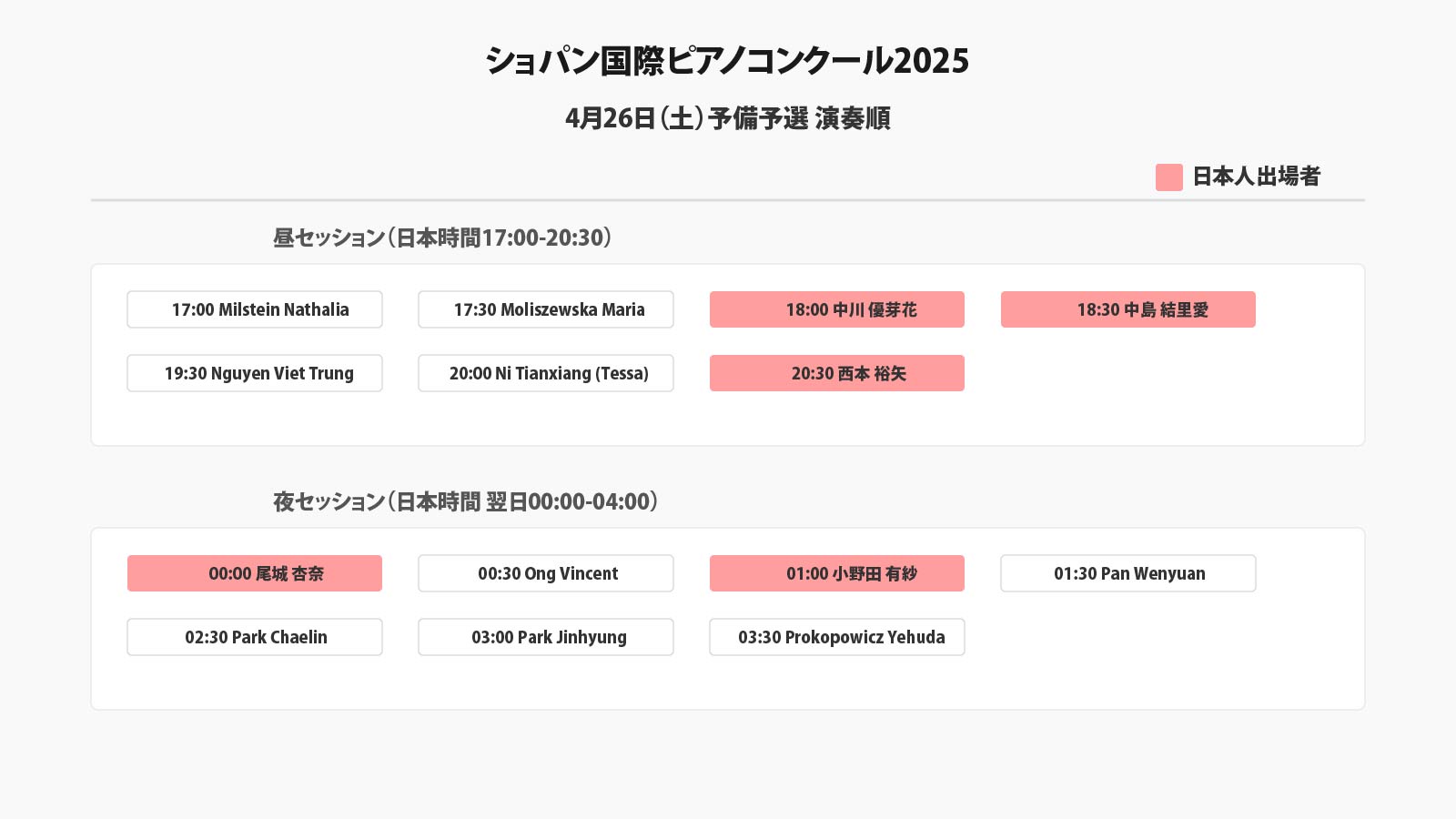
Task: Click the 00:30 Ong Vincent entry
Action: 546,573
